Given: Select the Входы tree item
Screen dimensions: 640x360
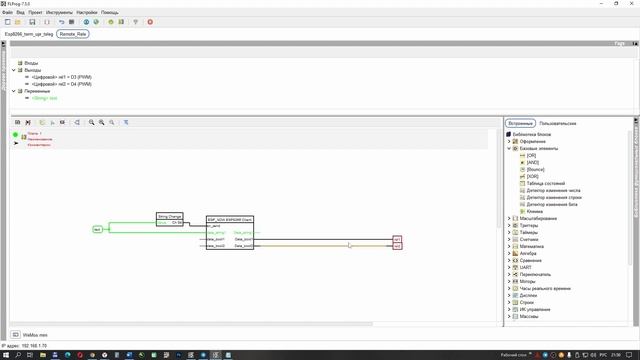Looking at the screenshot, I should coord(31,63).
